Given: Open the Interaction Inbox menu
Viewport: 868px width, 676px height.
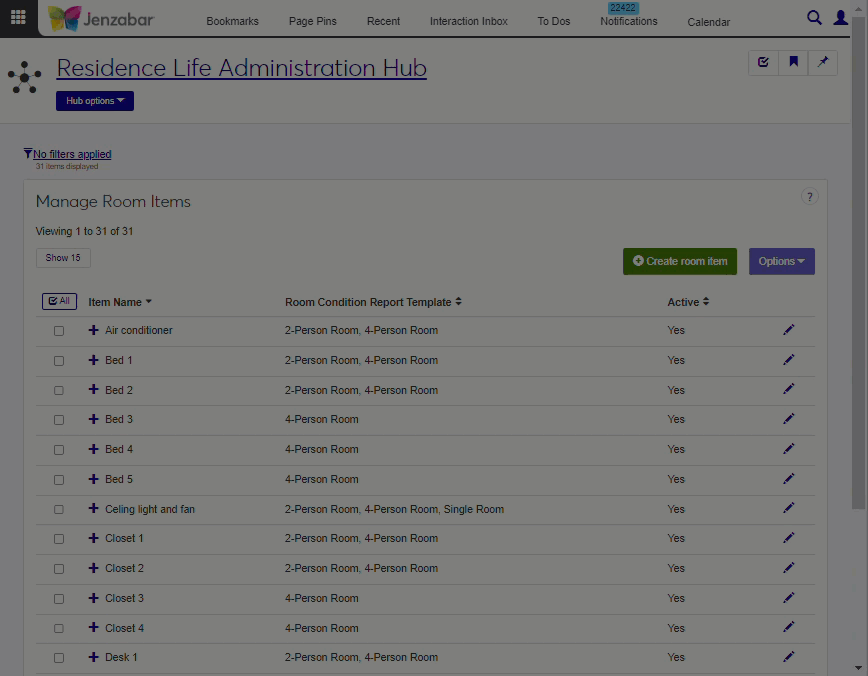Looking at the screenshot, I should coord(468,21).
